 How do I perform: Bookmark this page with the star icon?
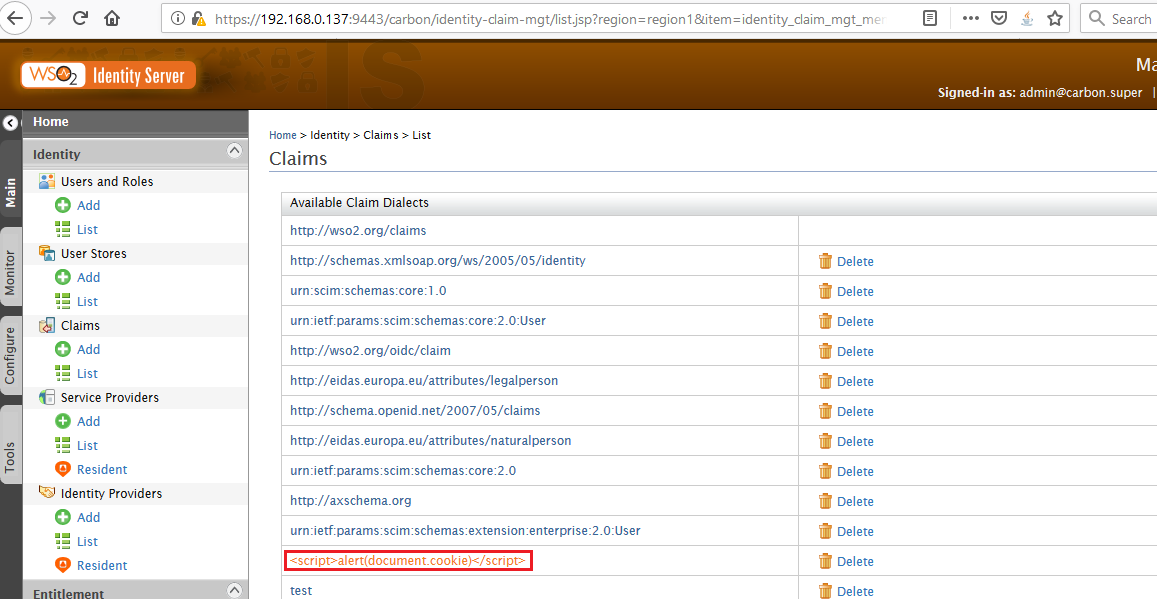[x=1055, y=18]
